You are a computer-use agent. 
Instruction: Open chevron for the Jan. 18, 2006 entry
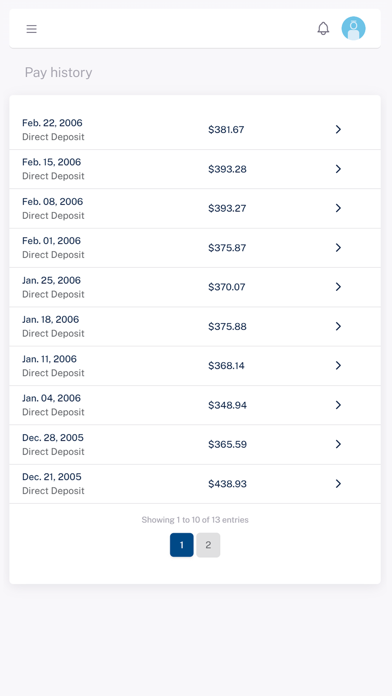coord(338,326)
